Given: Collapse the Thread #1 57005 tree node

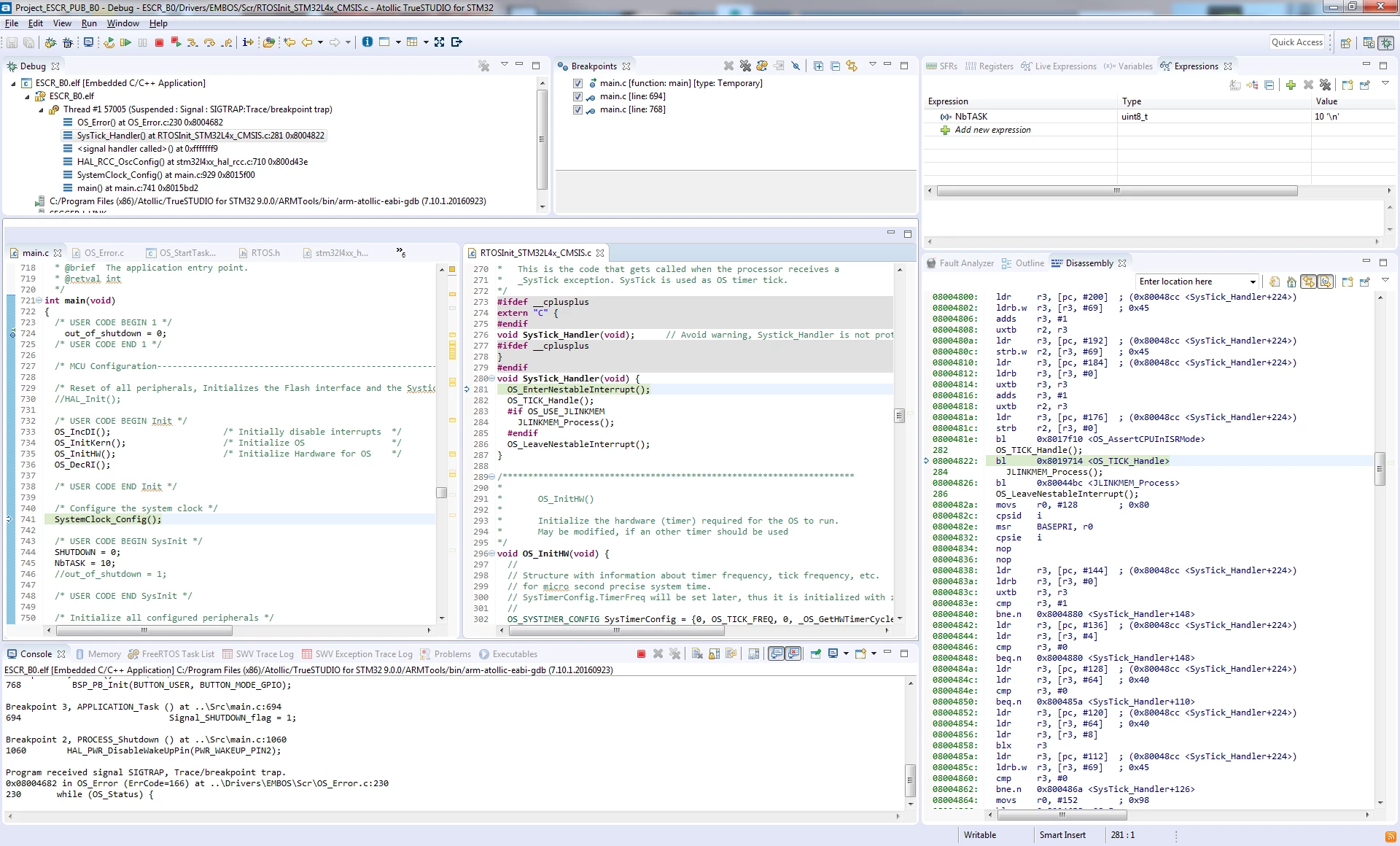Looking at the screenshot, I should click(41, 109).
